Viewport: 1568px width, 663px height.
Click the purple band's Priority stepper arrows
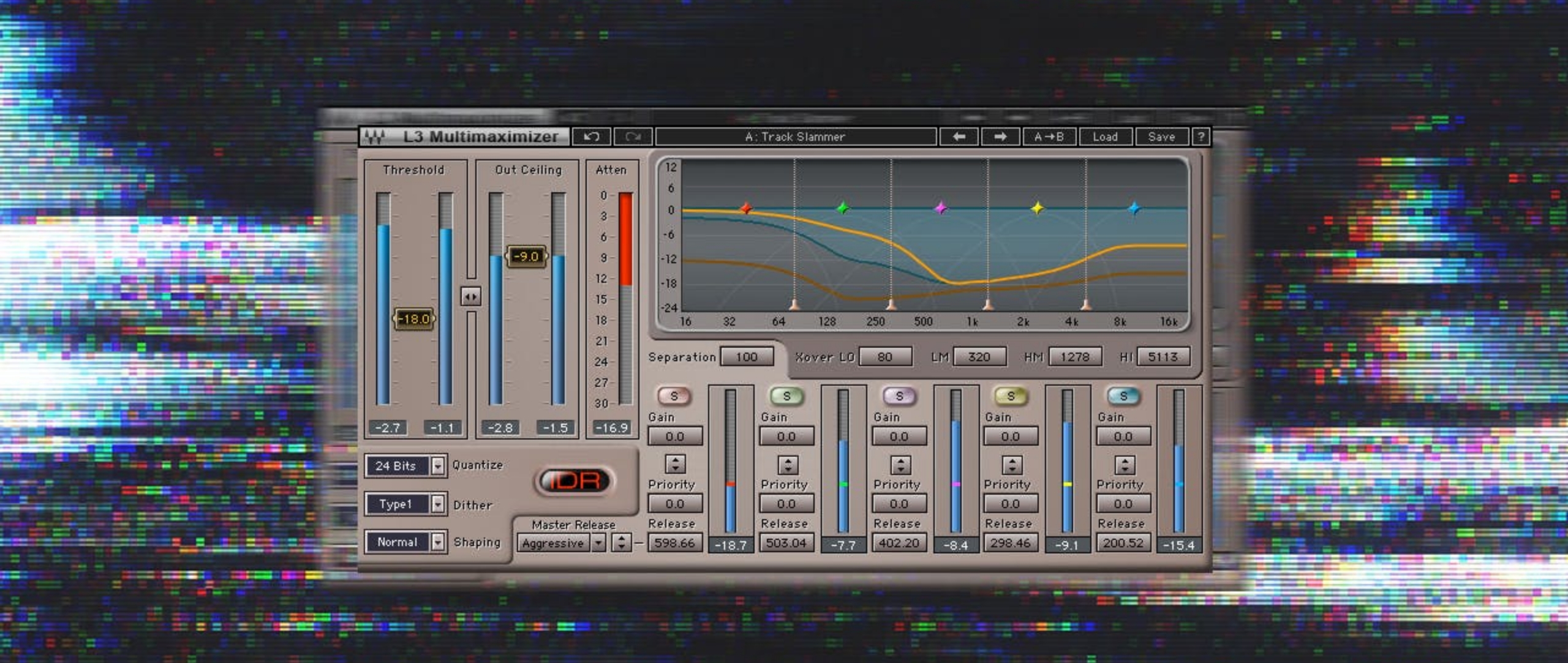[900, 465]
